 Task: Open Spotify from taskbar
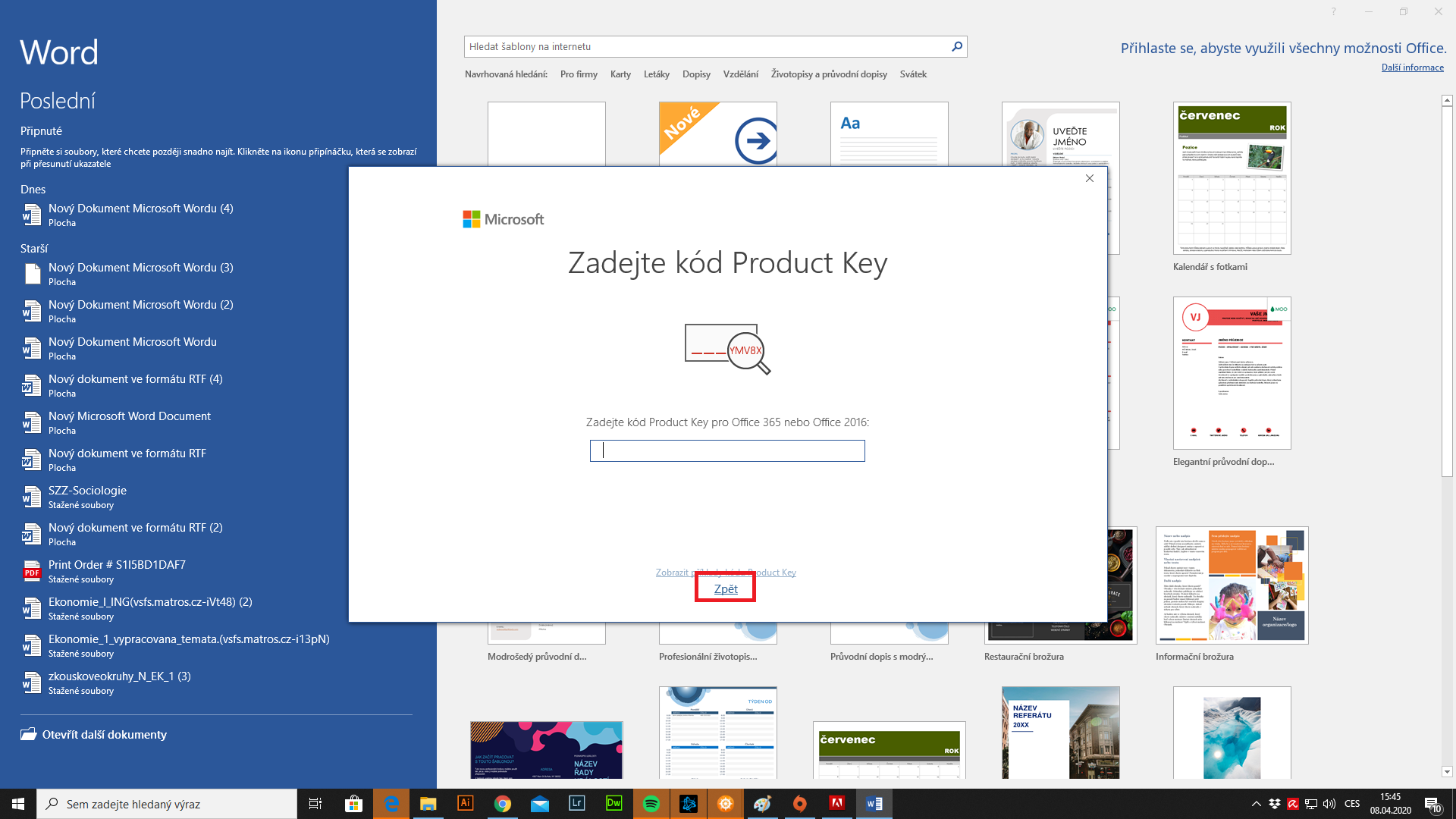point(651,804)
